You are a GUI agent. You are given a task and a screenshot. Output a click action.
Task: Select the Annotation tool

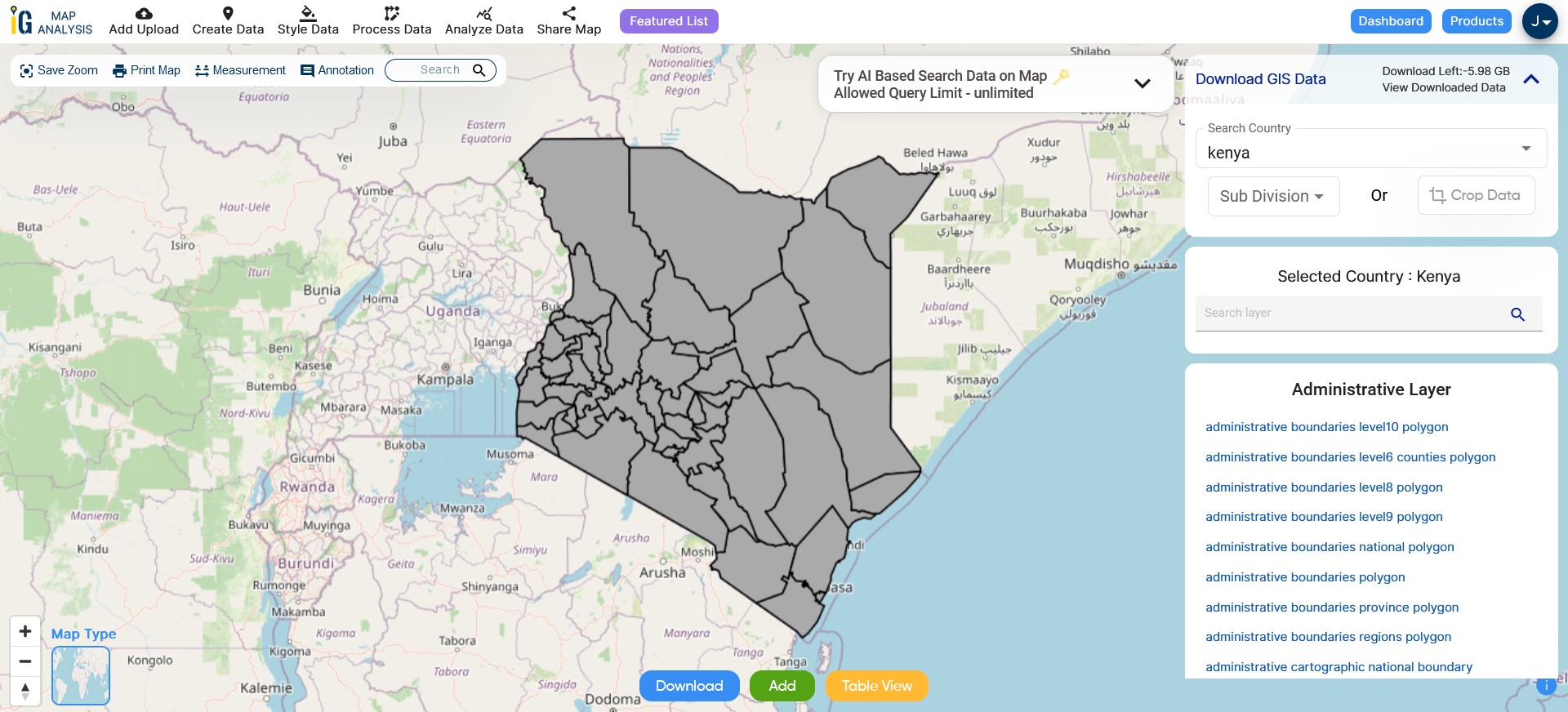coord(337,70)
